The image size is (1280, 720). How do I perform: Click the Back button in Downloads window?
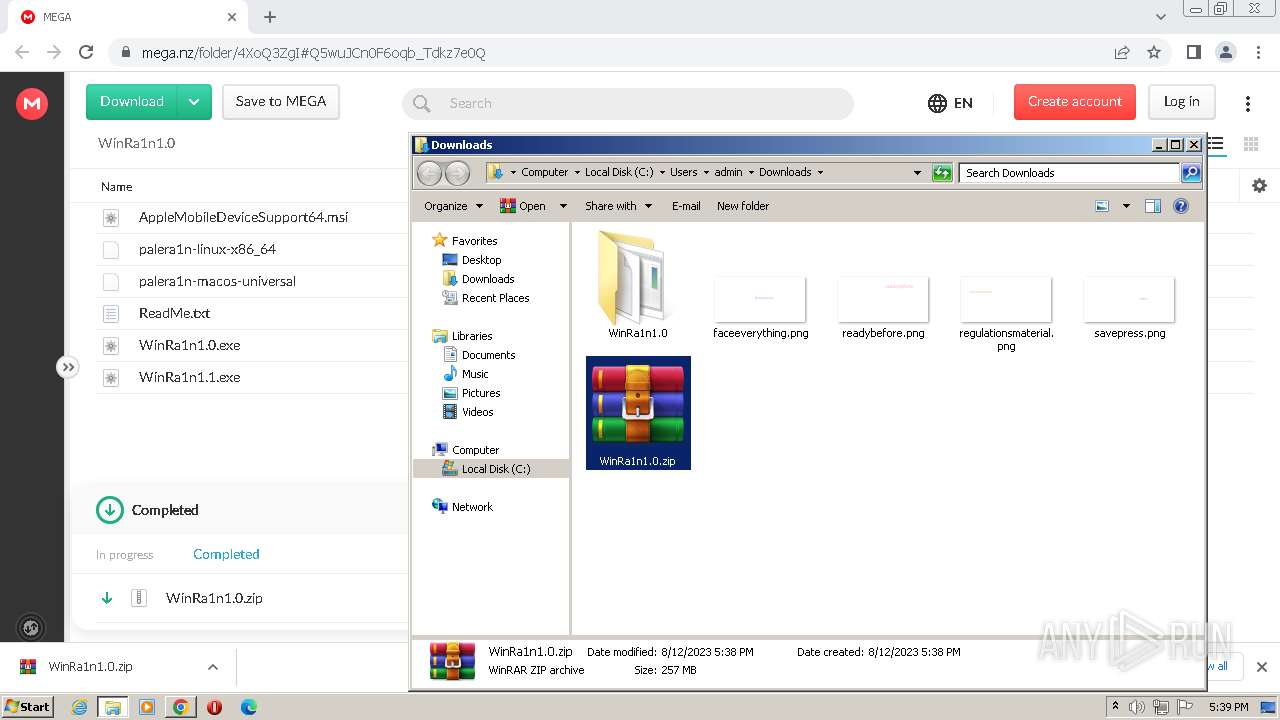pos(429,173)
